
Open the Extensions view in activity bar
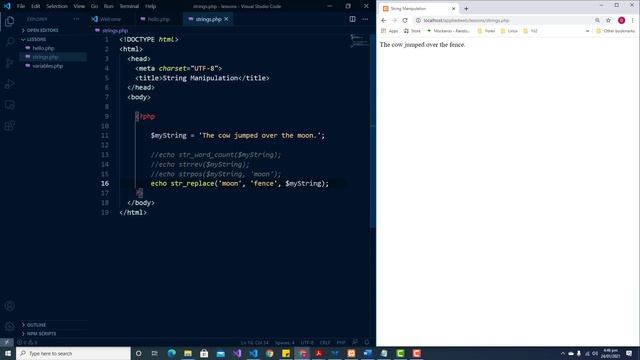click(9, 126)
